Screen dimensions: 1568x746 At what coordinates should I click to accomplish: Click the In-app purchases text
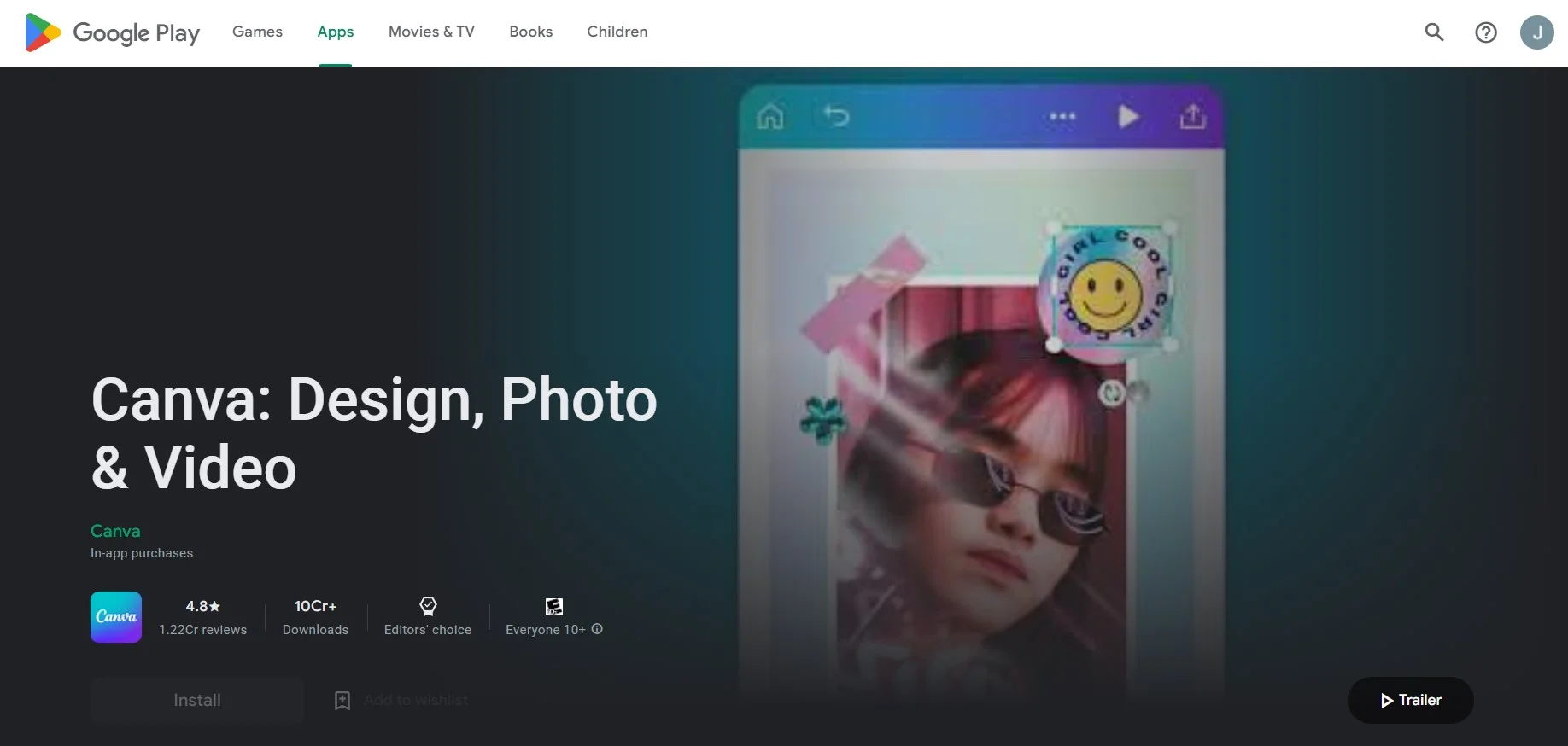tap(142, 553)
